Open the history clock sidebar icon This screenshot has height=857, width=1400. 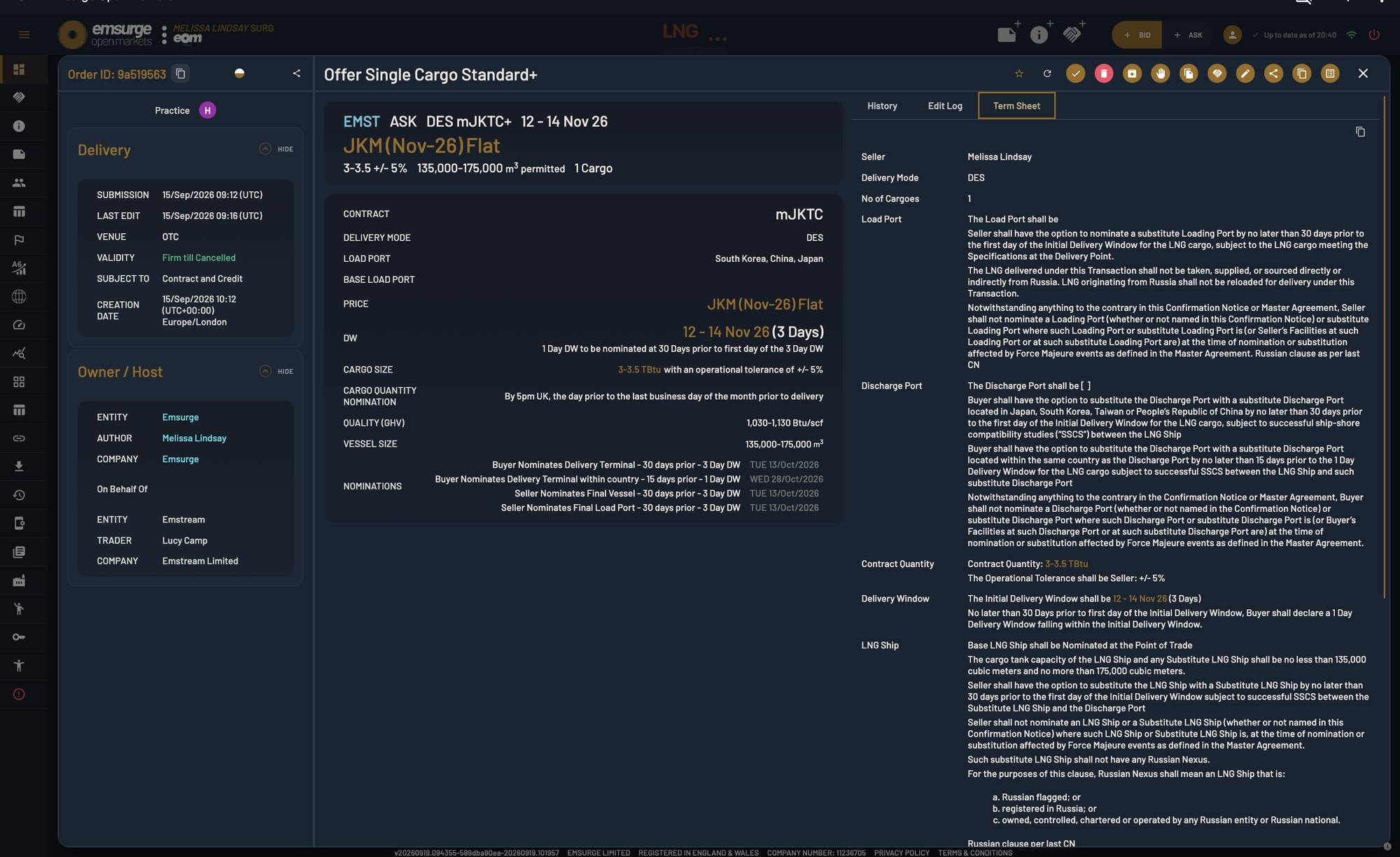tap(19, 495)
